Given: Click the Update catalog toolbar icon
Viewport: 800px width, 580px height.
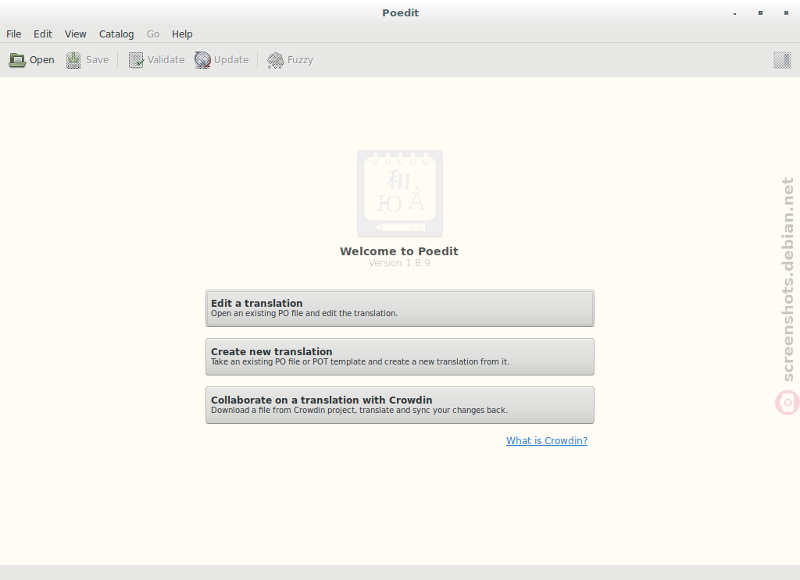Looking at the screenshot, I should tap(203, 60).
